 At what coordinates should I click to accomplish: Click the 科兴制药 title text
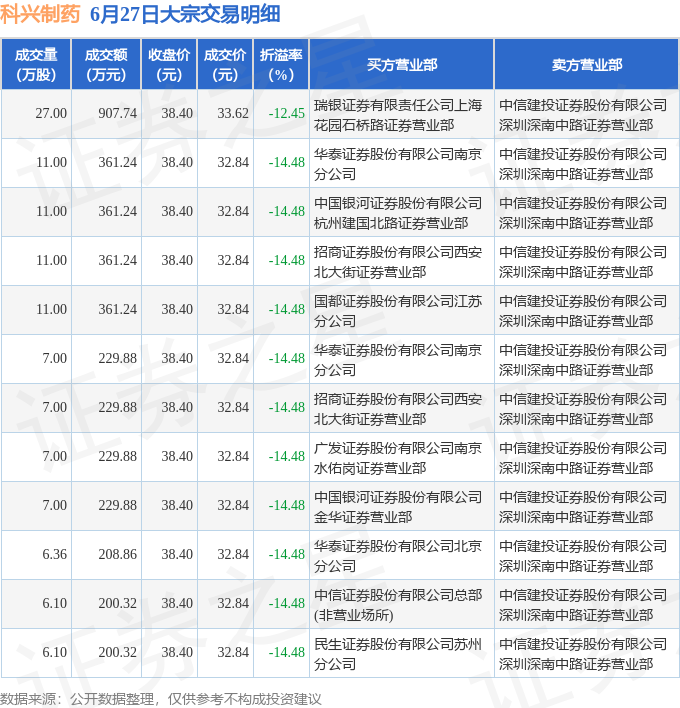coord(40,14)
